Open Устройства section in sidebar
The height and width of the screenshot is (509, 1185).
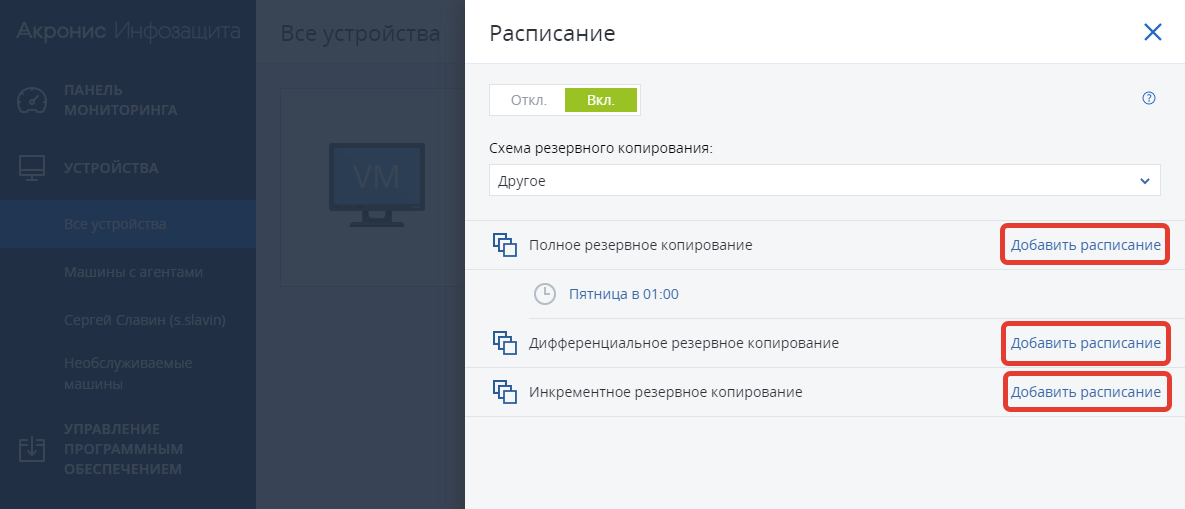[x=111, y=168]
